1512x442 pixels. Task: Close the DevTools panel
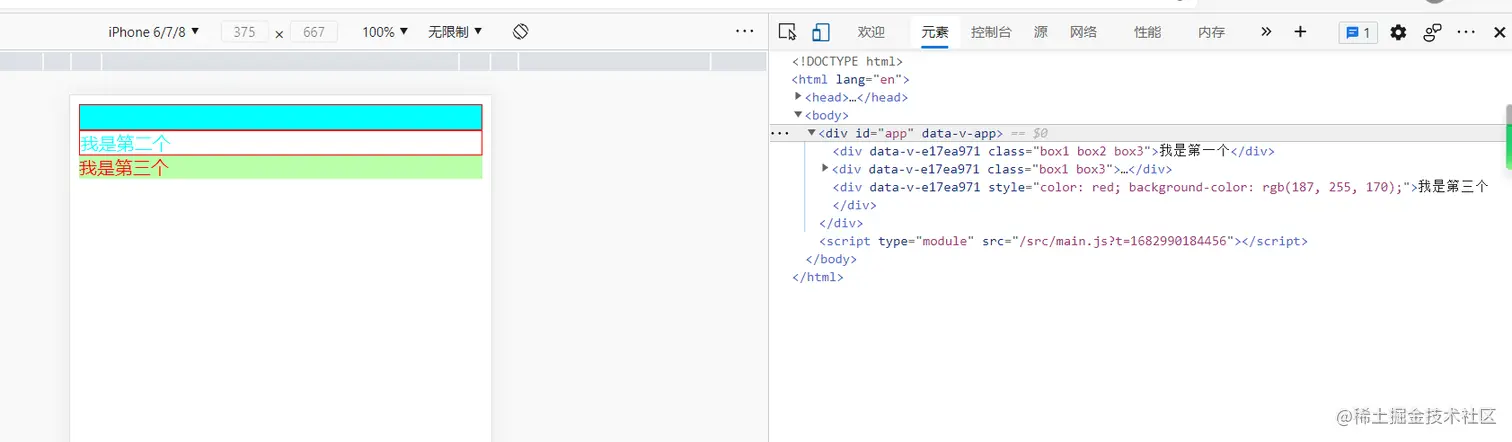pyautogui.click(x=1499, y=32)
